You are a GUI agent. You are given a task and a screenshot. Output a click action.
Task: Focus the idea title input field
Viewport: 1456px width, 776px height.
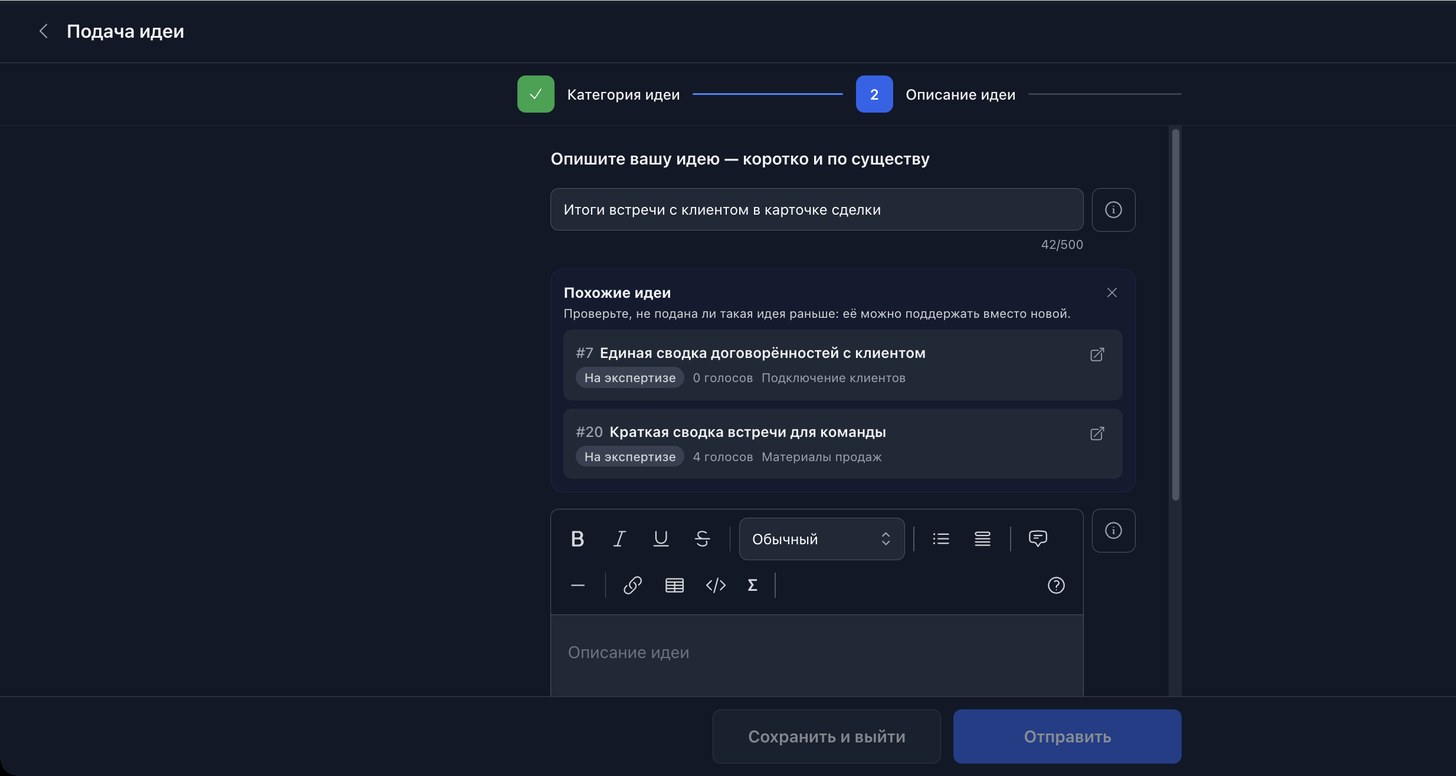pyautogui.click(x=817, y=210)
